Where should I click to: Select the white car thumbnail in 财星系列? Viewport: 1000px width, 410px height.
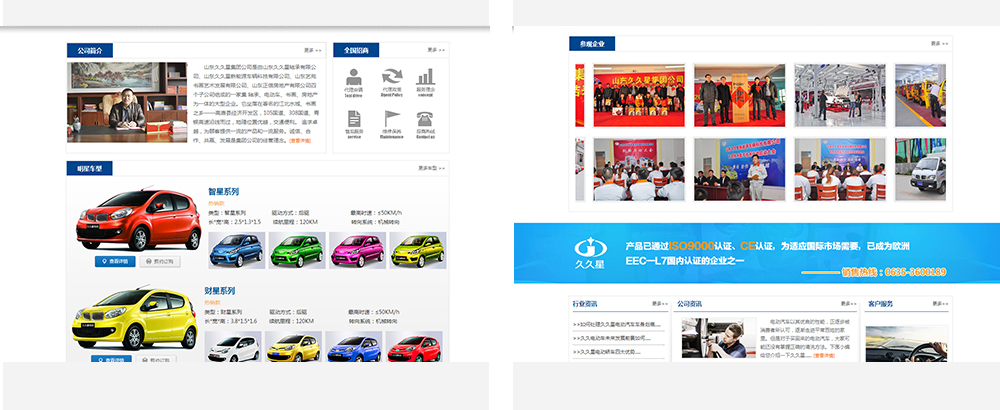pyautogui.click(x=233, y=346)
